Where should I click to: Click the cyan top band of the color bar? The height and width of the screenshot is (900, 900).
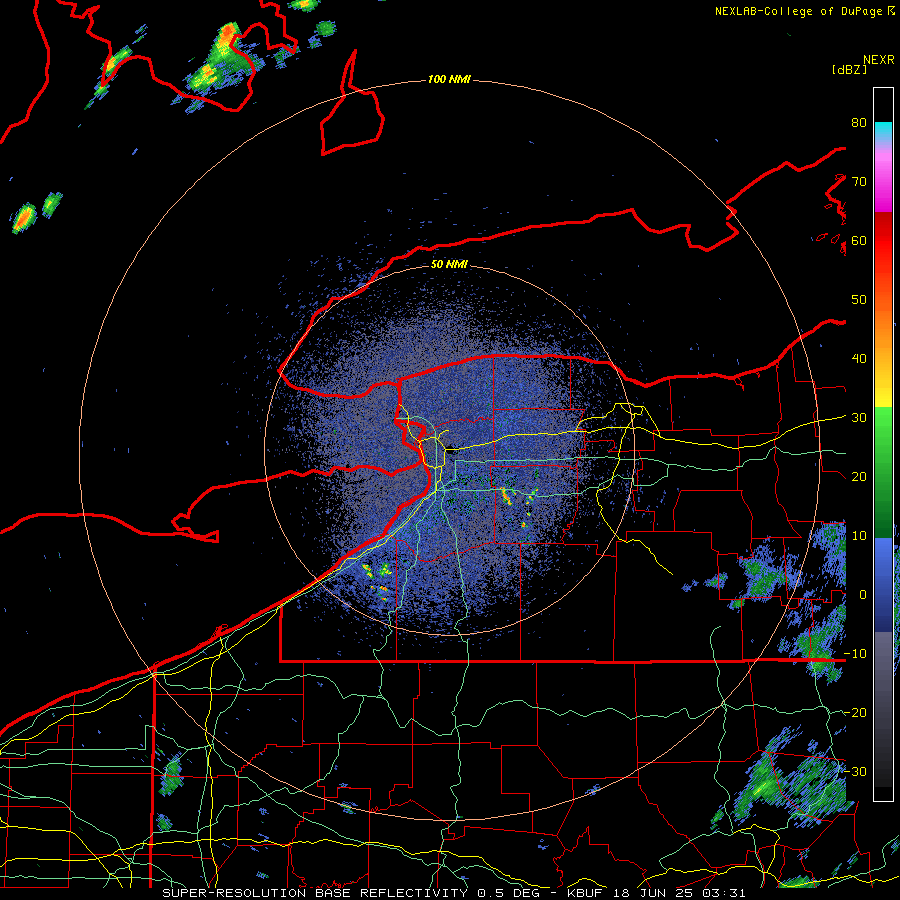click(x=883, y=131)
